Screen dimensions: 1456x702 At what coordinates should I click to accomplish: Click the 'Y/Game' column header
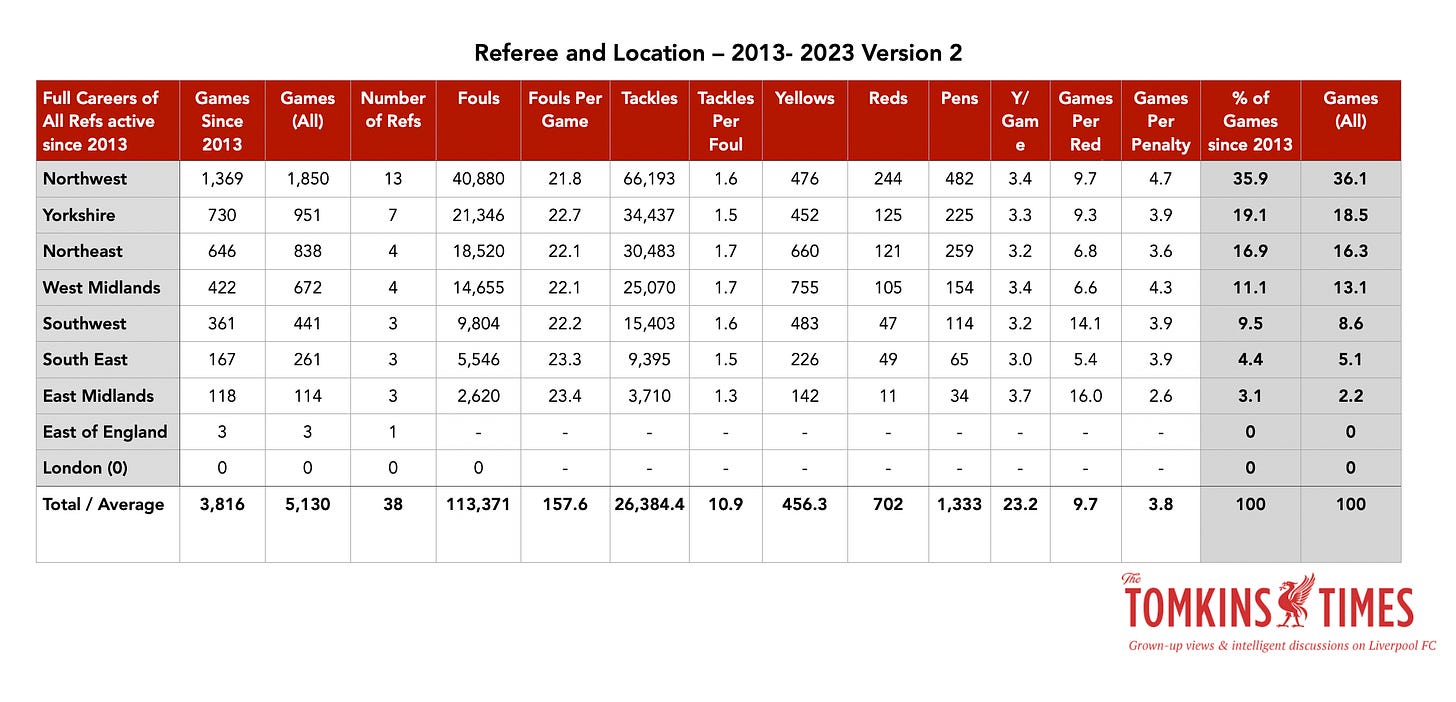coord(1020,121)
